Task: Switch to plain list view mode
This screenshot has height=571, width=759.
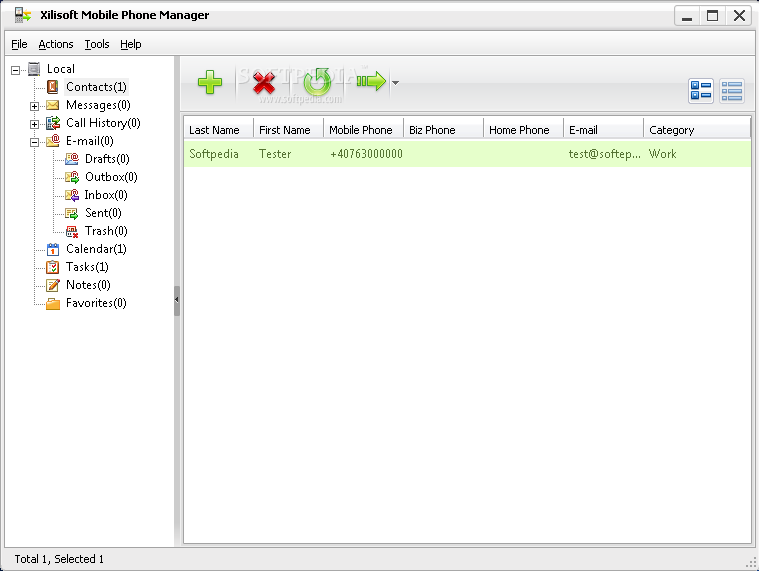Action: point(732,90)
